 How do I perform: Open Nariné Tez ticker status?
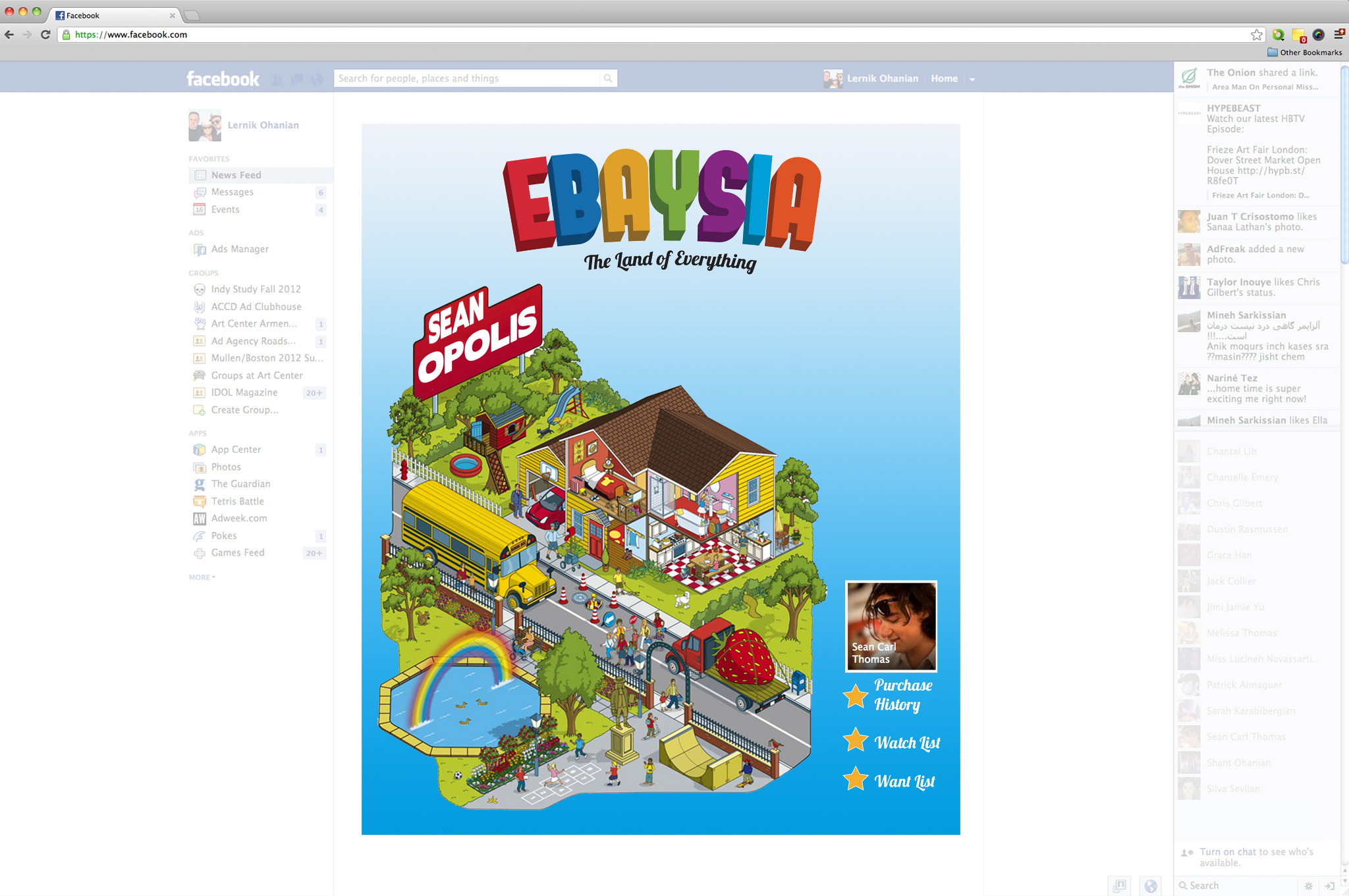pos(1257,388)
